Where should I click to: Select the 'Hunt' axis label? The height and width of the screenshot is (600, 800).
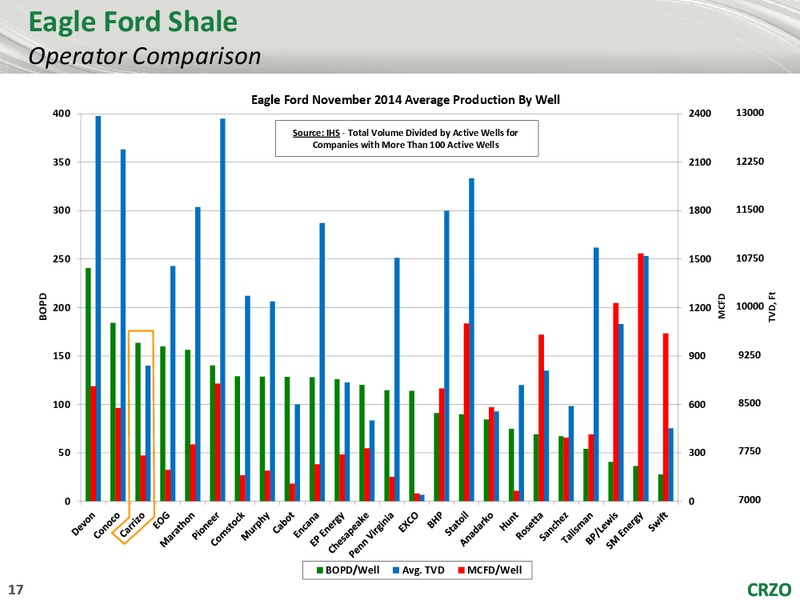coord(510,521)
